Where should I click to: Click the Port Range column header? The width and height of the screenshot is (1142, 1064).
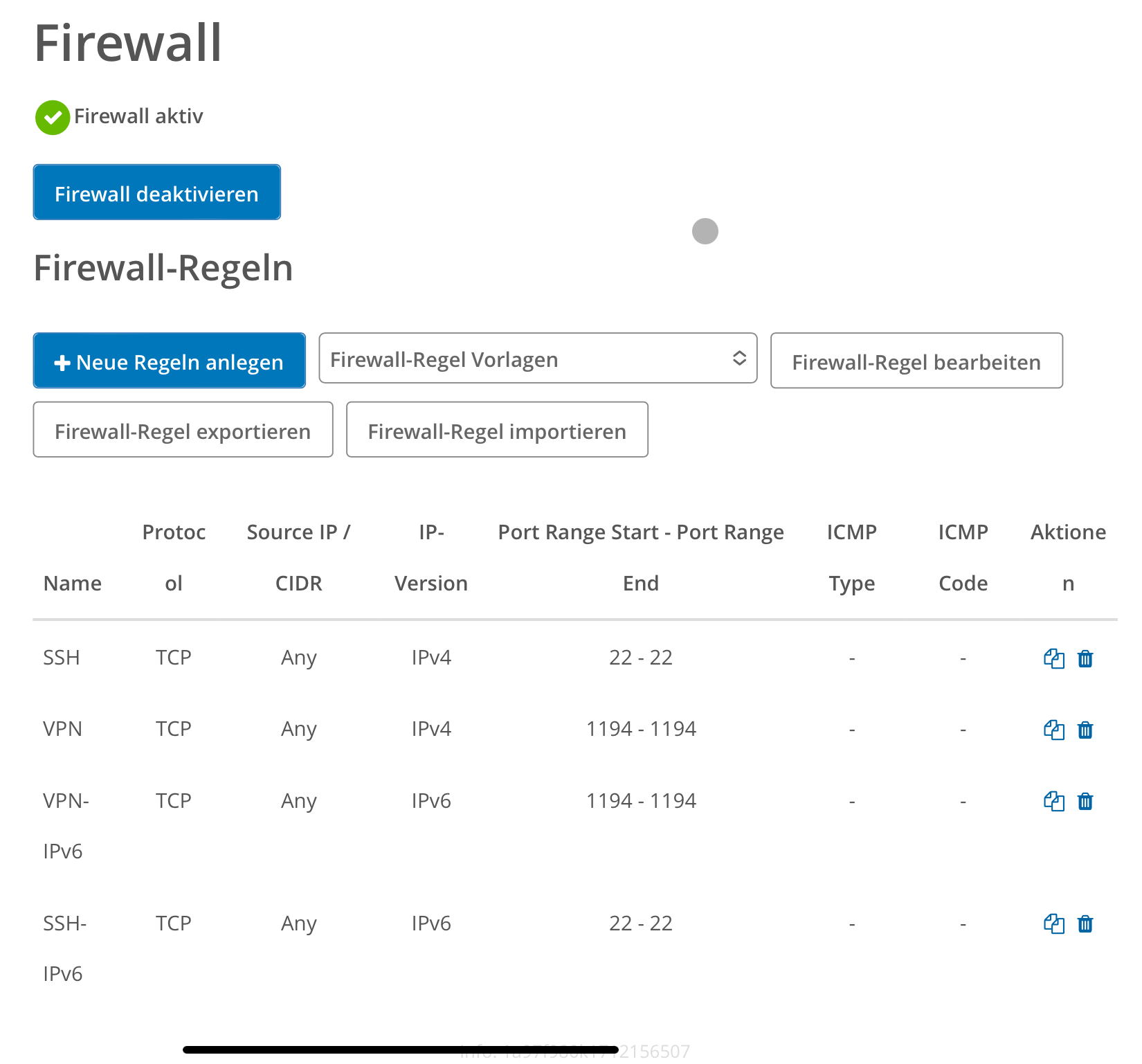(x=641, y=558)
